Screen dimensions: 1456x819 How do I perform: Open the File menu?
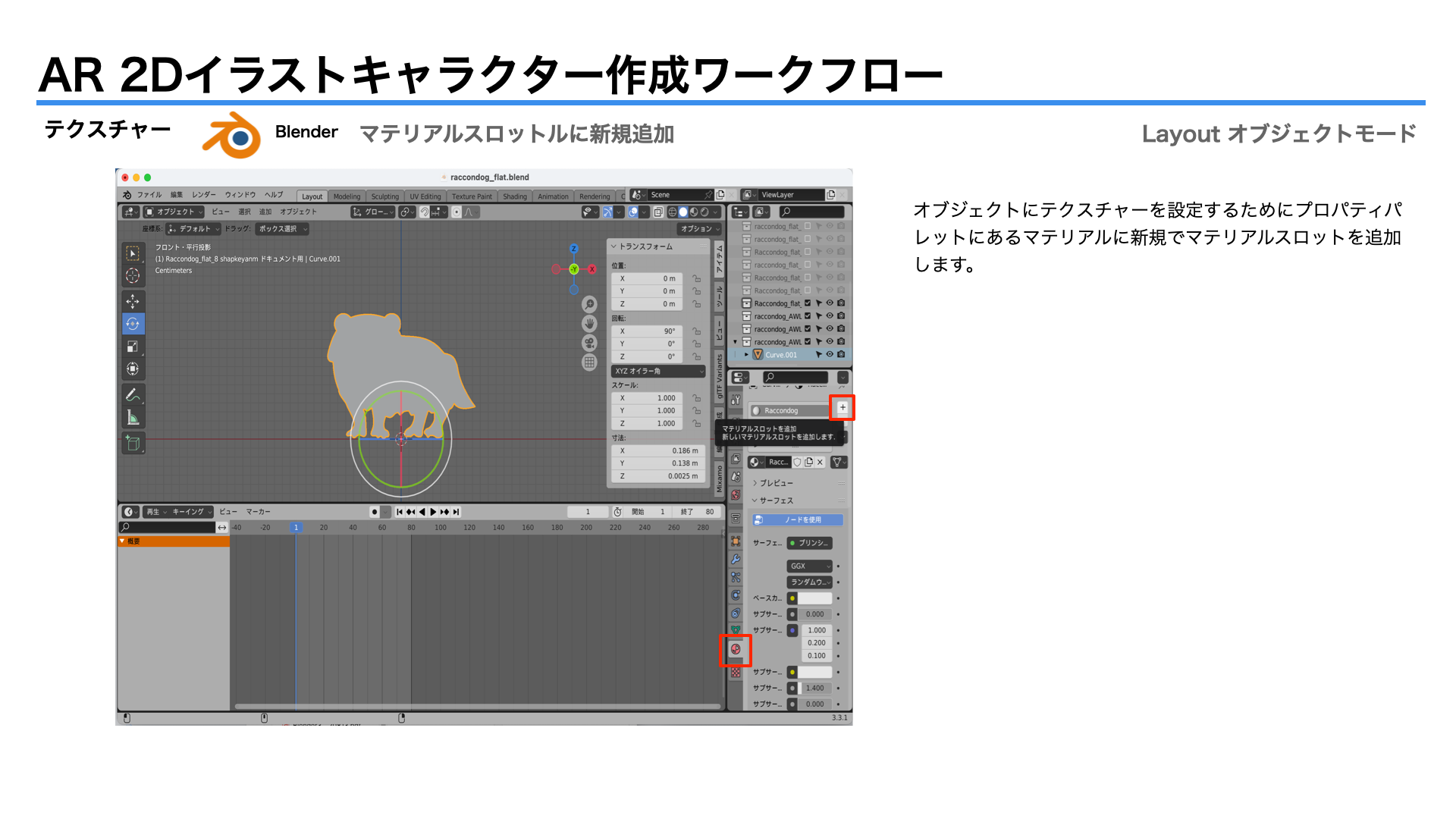[x=149, y=195]
